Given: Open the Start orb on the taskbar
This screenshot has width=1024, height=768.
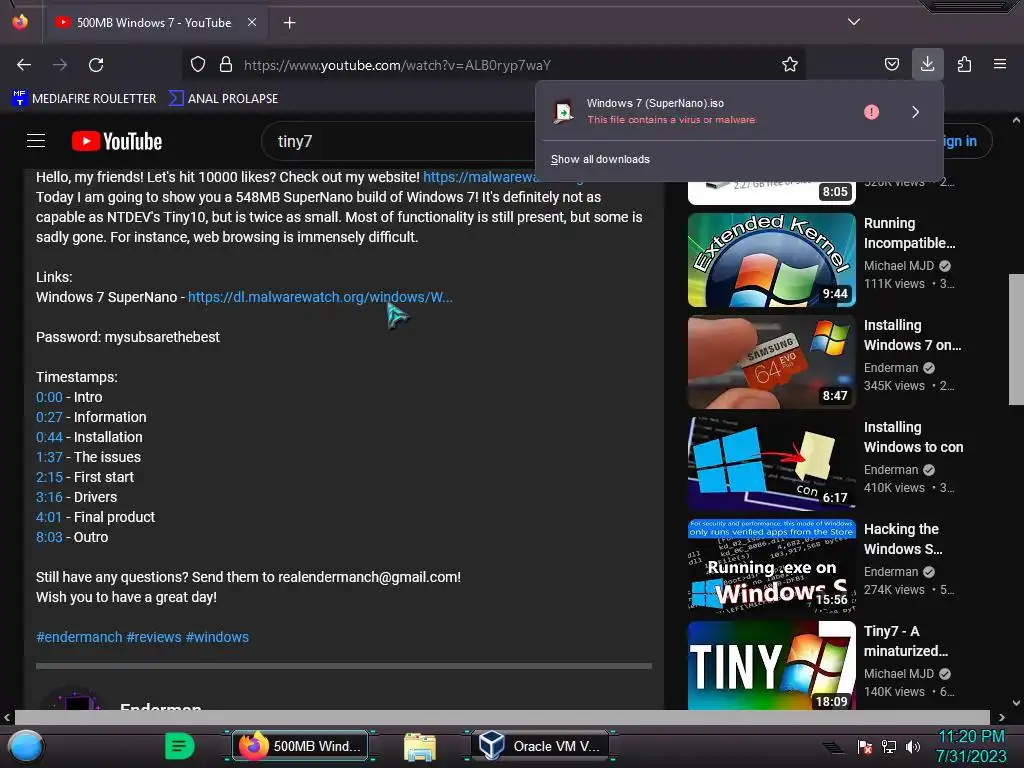Looking at the screenshot, I should pyautogui.click(x=26, y=746).
